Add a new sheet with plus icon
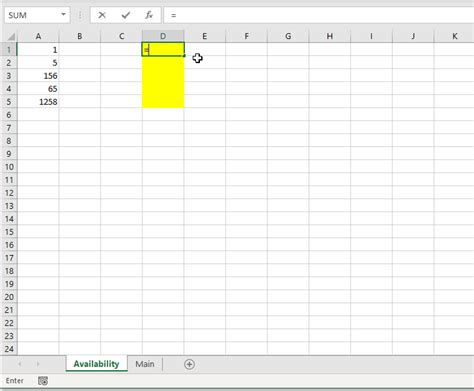The image size is (474, 391). [189, 364]
